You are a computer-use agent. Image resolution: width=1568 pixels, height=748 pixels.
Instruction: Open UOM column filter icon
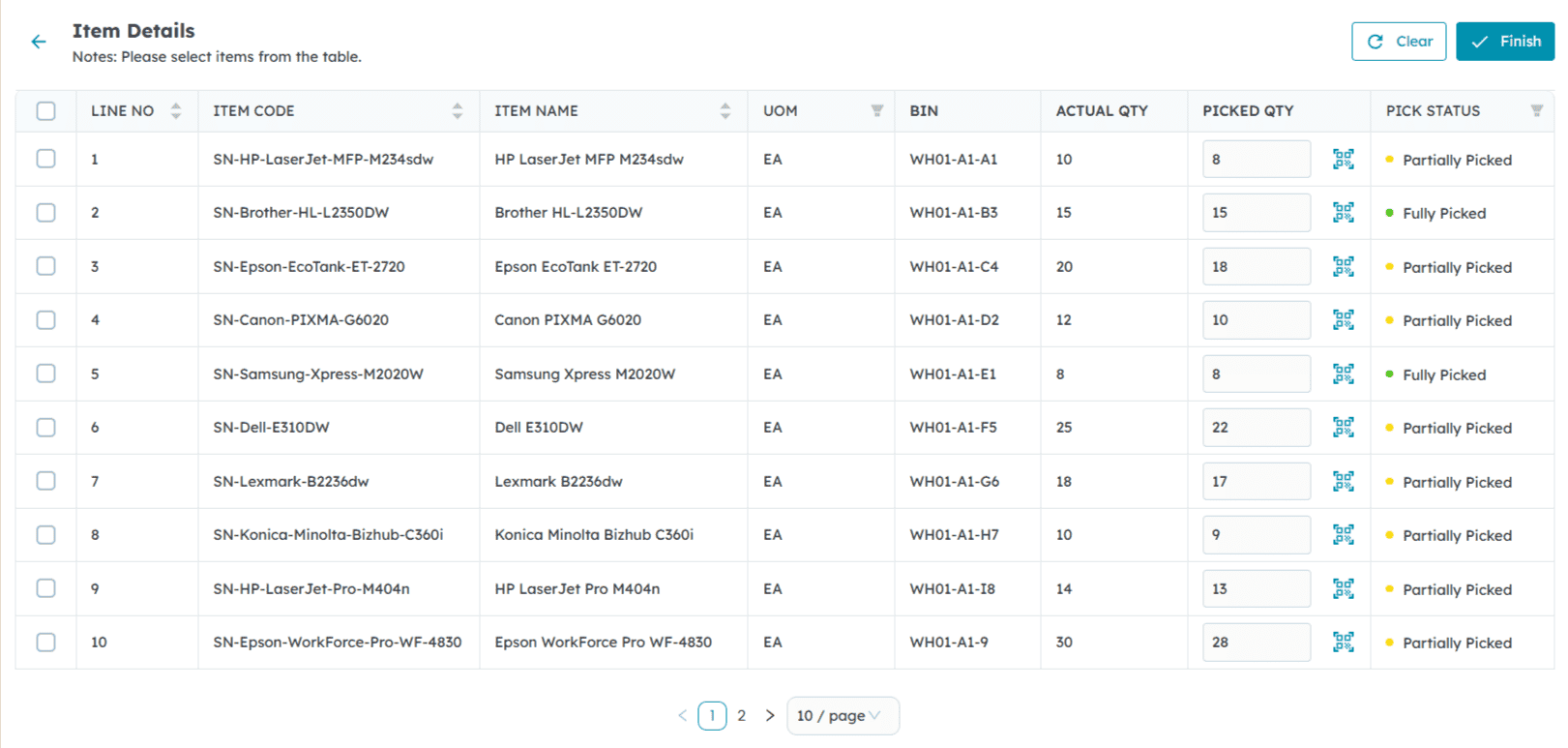pyautogui.click(x=876, y=111)
